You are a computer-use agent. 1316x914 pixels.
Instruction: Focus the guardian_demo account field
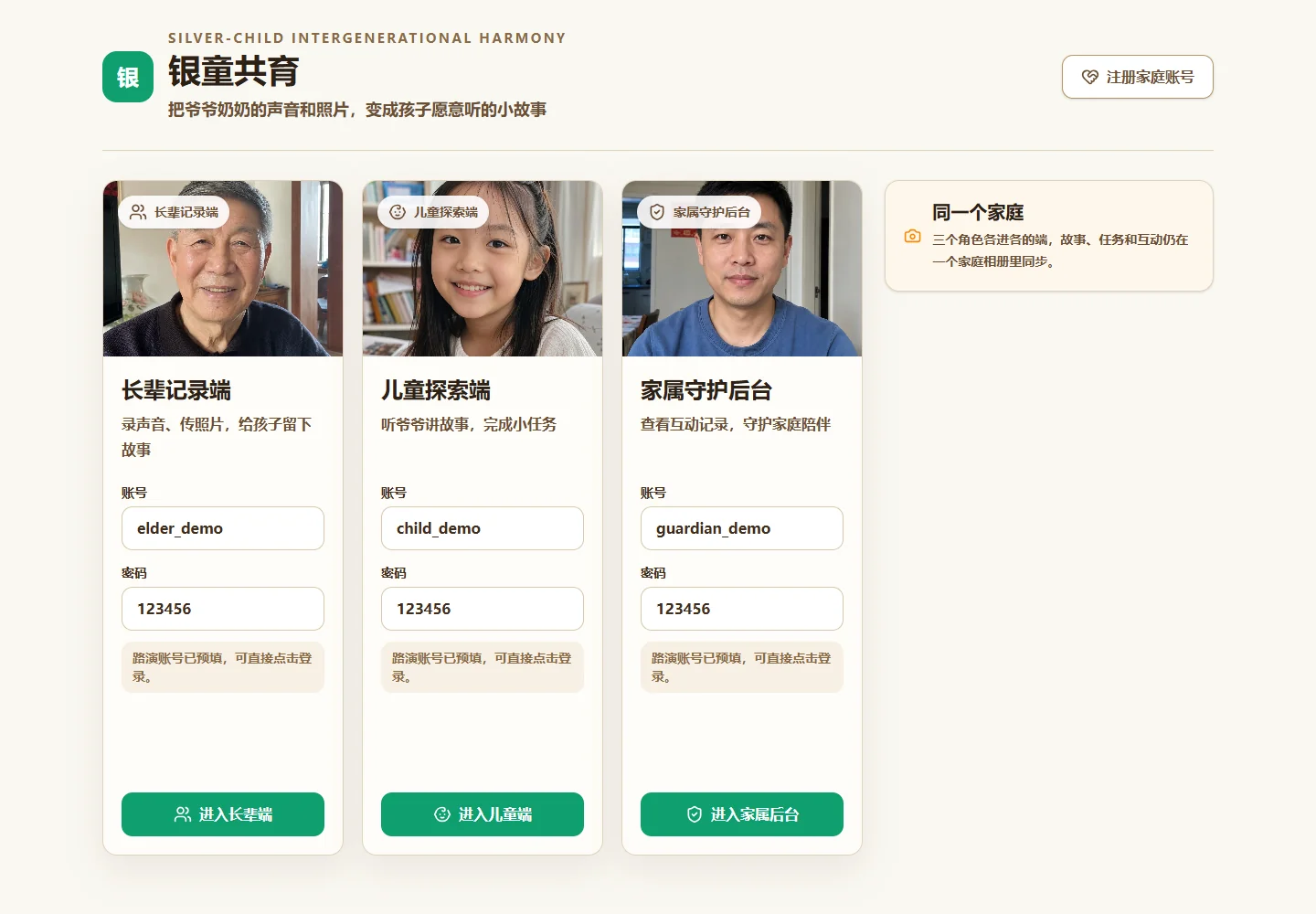point(742,528)
